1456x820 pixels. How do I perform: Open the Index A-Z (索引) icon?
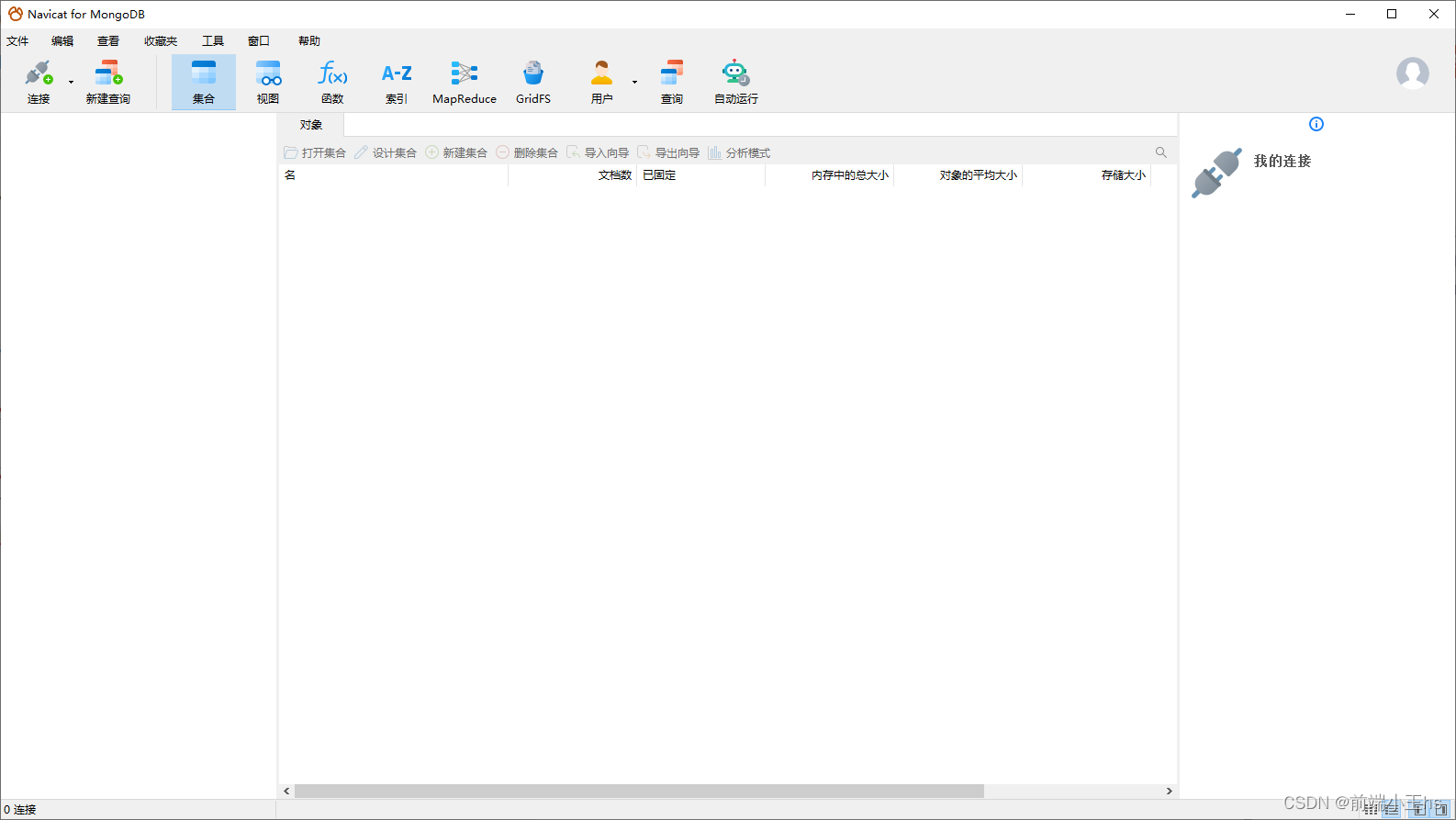click(x=397, y=73)
